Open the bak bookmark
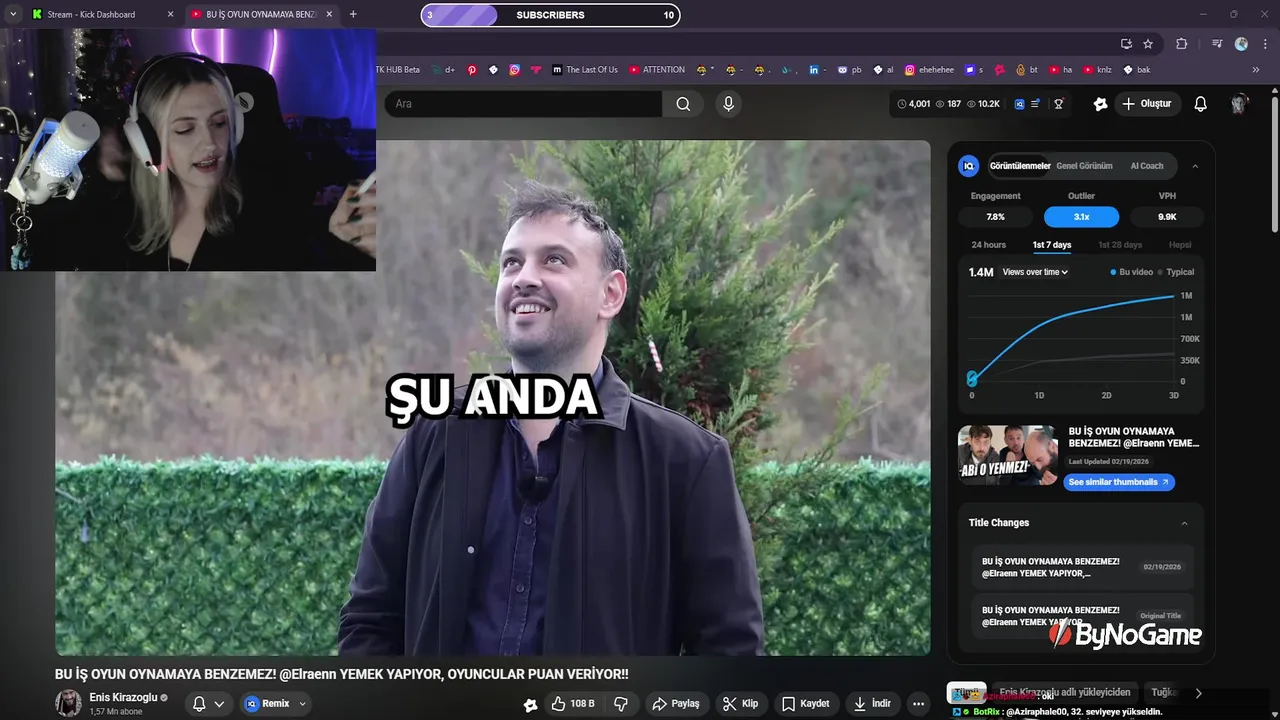 (x=1137, y=70)
